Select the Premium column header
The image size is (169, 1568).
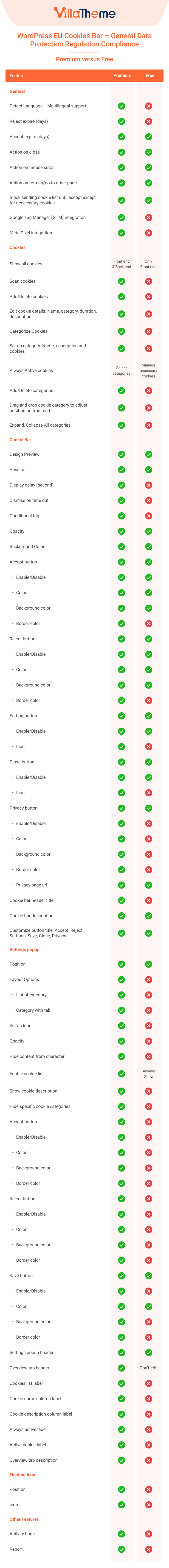[122, 76]
